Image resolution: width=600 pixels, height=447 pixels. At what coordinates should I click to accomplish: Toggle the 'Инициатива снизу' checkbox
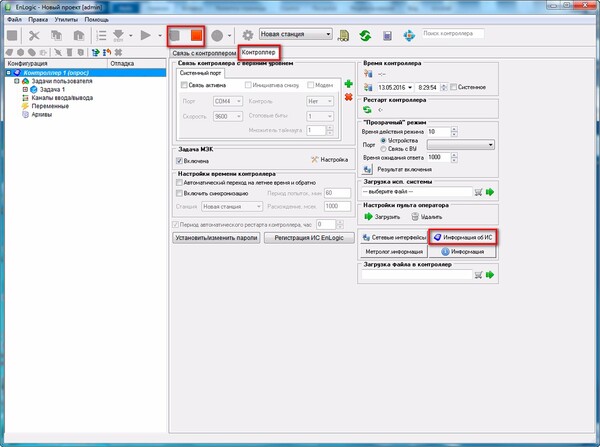(x=248, y=85)
